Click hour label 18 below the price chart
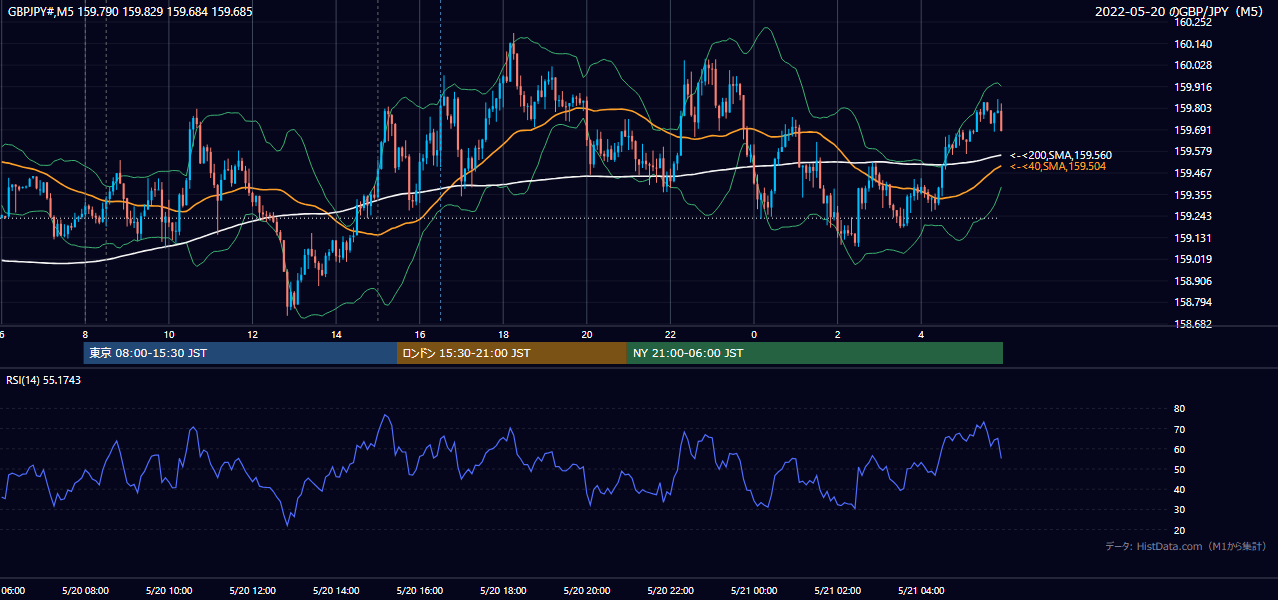The image size is (1278, 600). (504, 334)
